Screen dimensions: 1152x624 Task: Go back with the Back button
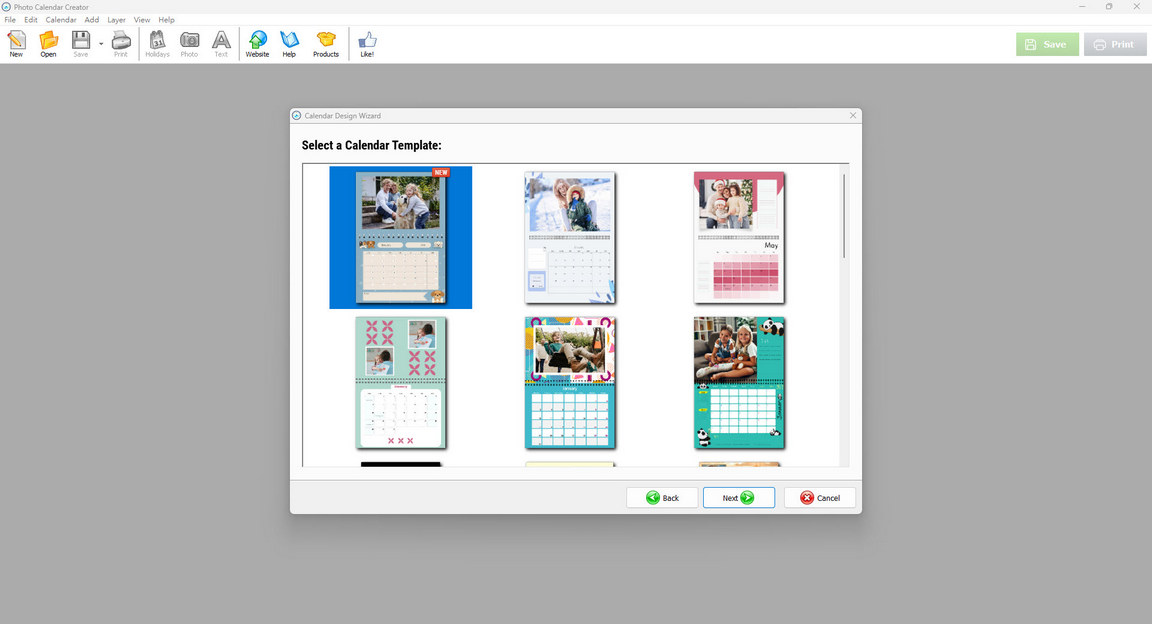[x=662, y=498]
